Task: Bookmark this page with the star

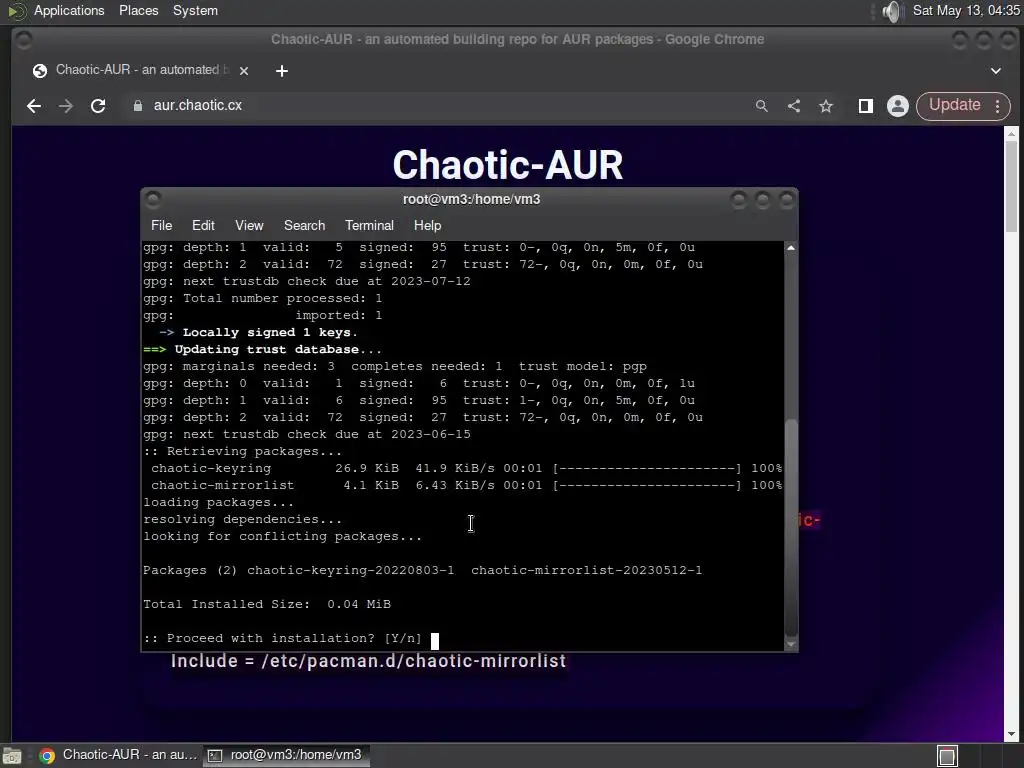Action: [826, 106]
